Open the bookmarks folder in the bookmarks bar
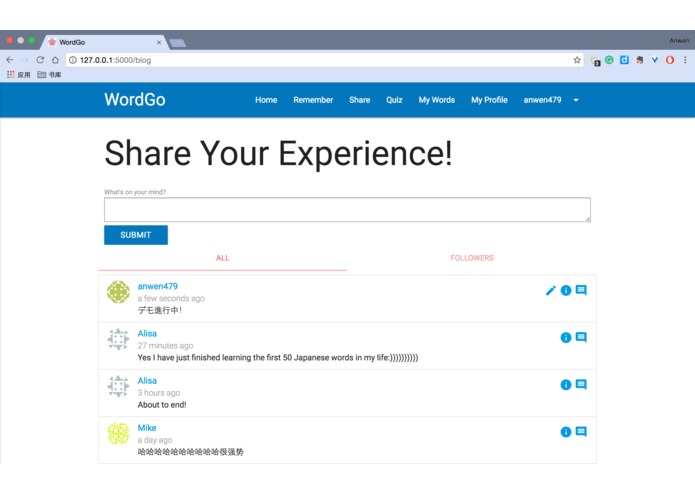 click(49, 74)
